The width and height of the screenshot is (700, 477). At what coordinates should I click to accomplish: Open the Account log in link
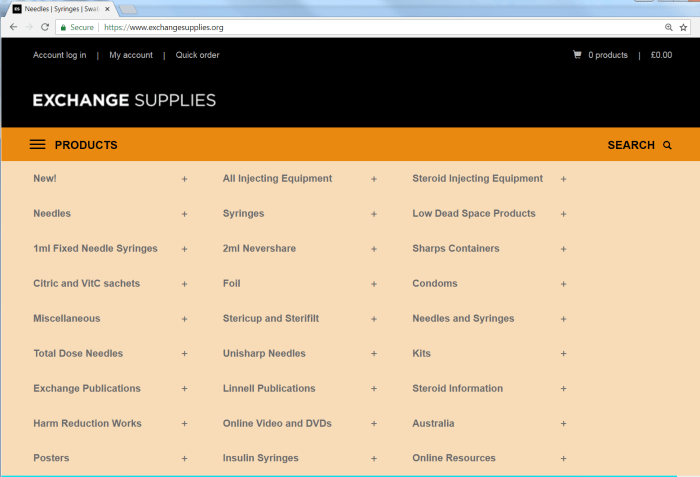(x=59, y=55)
